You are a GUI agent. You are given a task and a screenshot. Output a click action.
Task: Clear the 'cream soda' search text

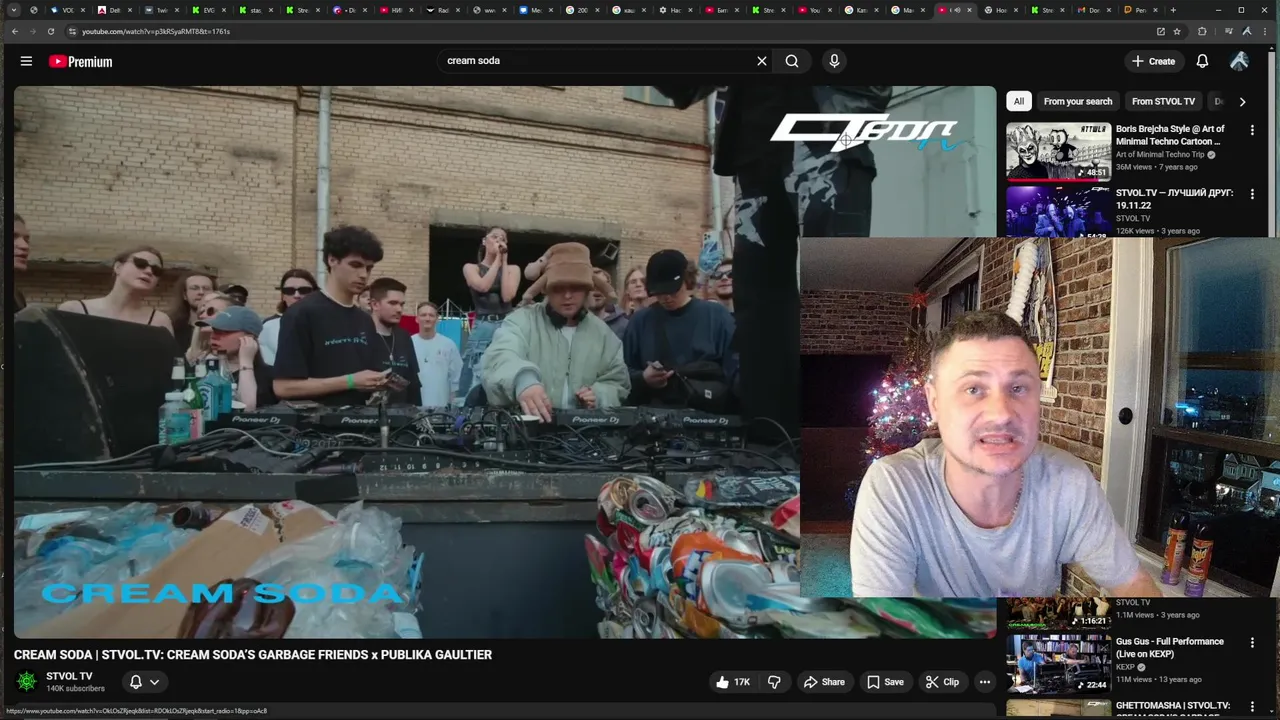click(x=762, y=61)
